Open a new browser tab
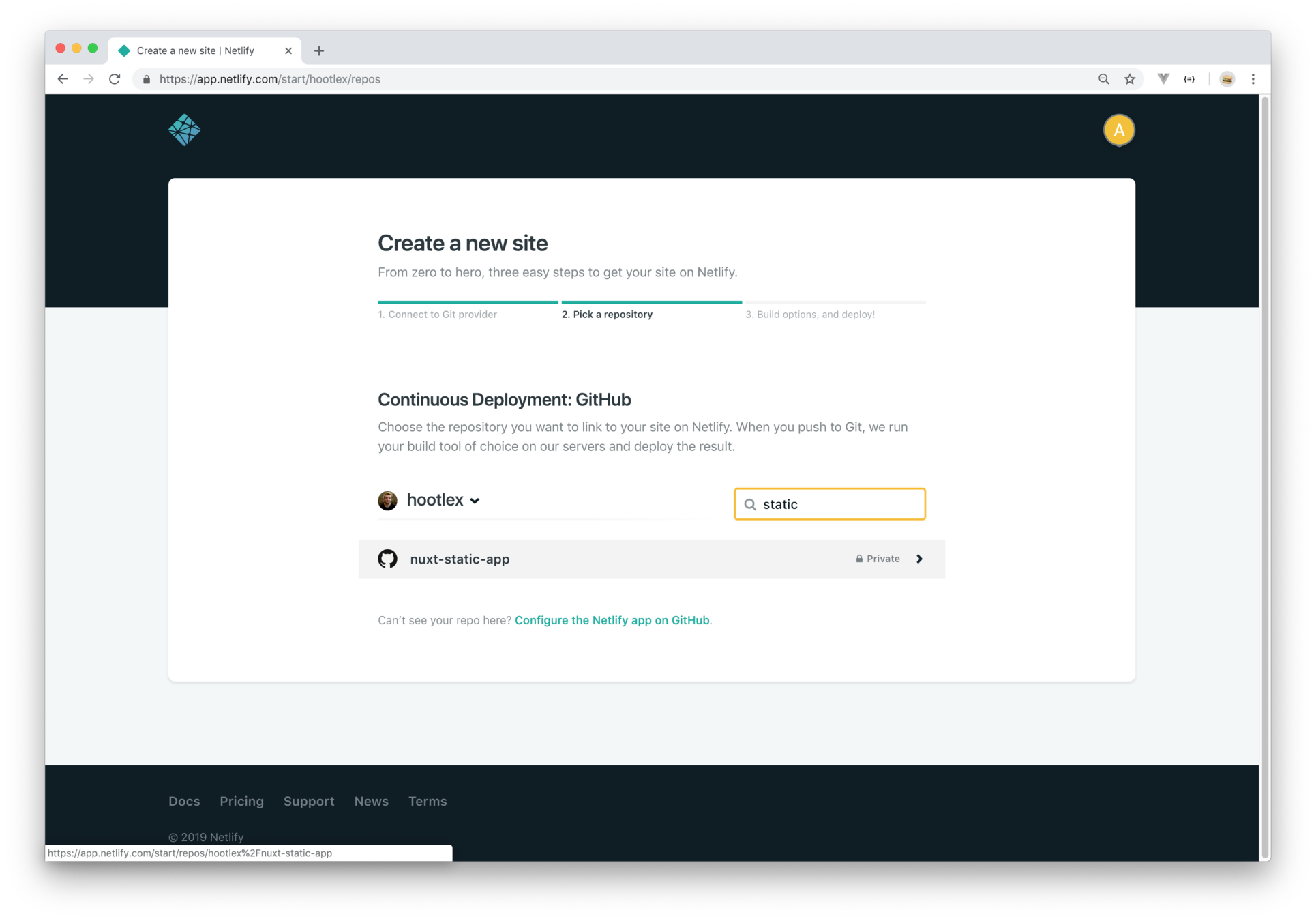This screenshot has height=921, width=1316. click(x=319, y=50)
